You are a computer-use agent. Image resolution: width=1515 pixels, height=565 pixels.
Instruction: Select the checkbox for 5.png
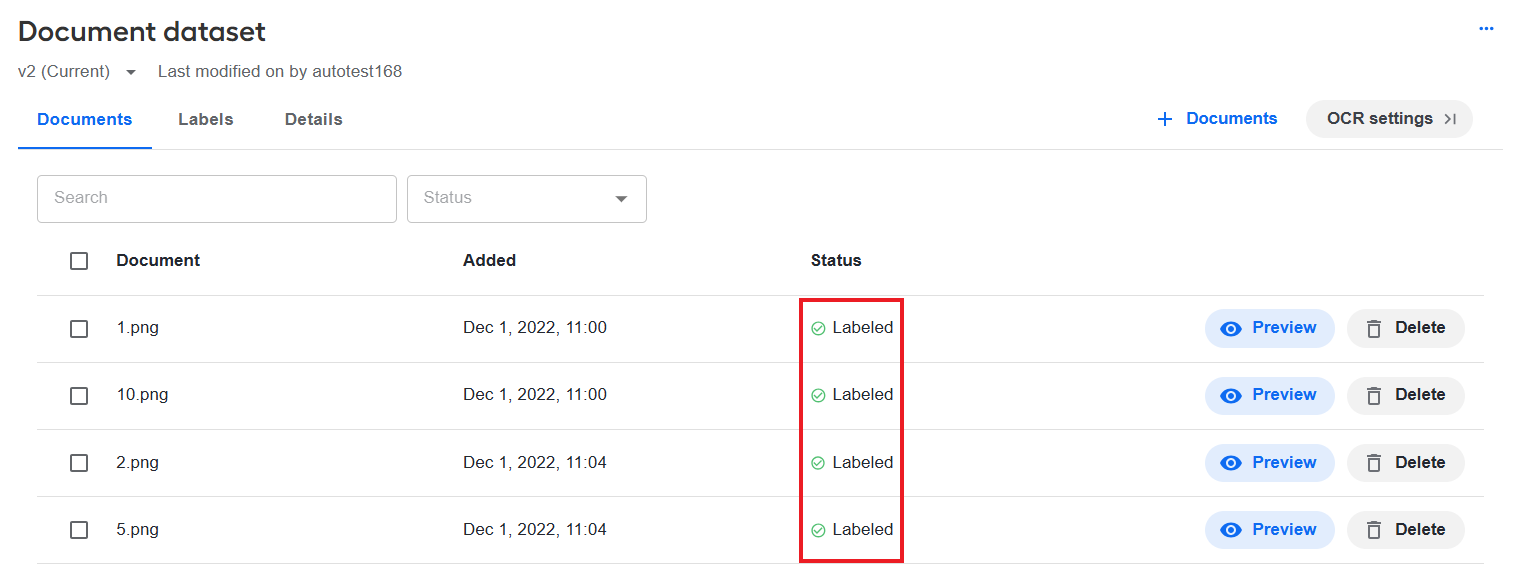[79, 530]
